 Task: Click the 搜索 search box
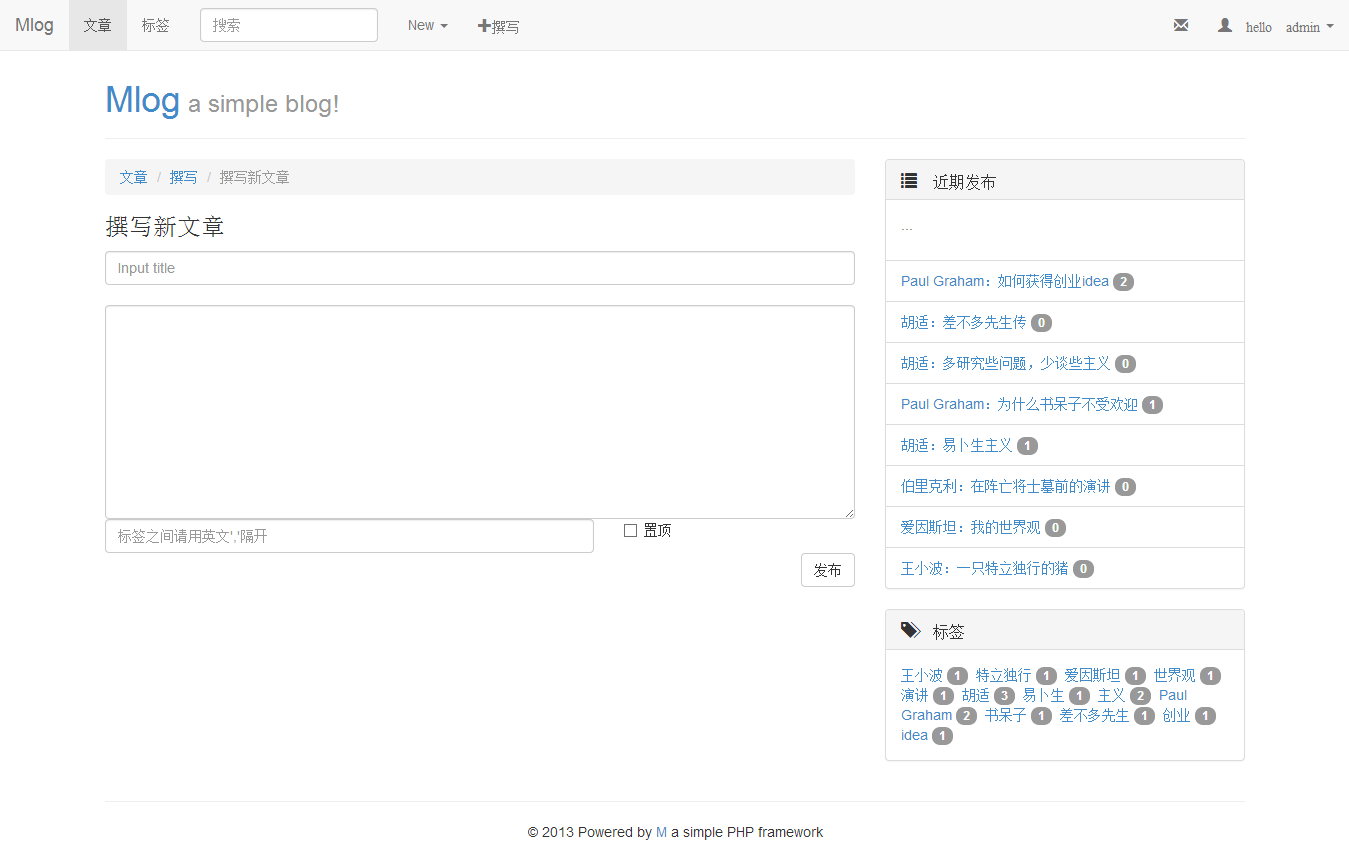coord(288,26)
